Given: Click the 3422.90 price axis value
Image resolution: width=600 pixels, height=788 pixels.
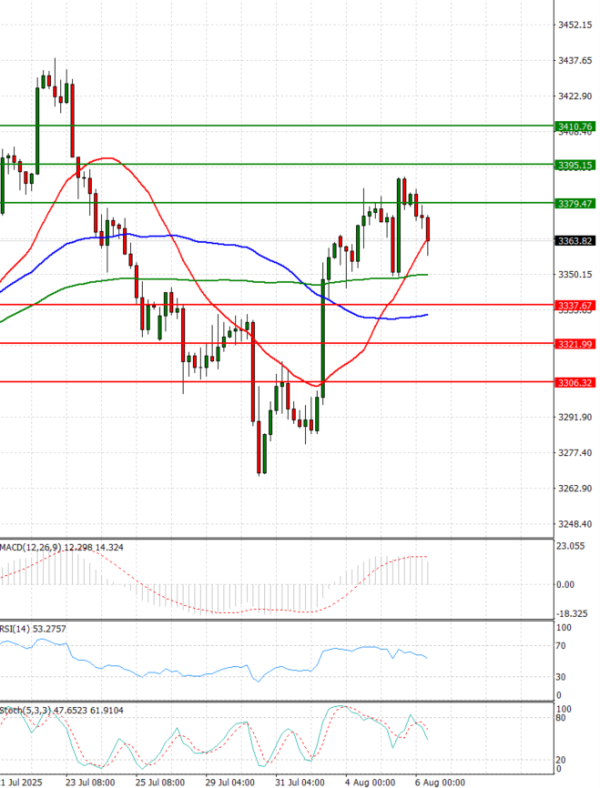Looking at the screenshot, I should (575, 96).
